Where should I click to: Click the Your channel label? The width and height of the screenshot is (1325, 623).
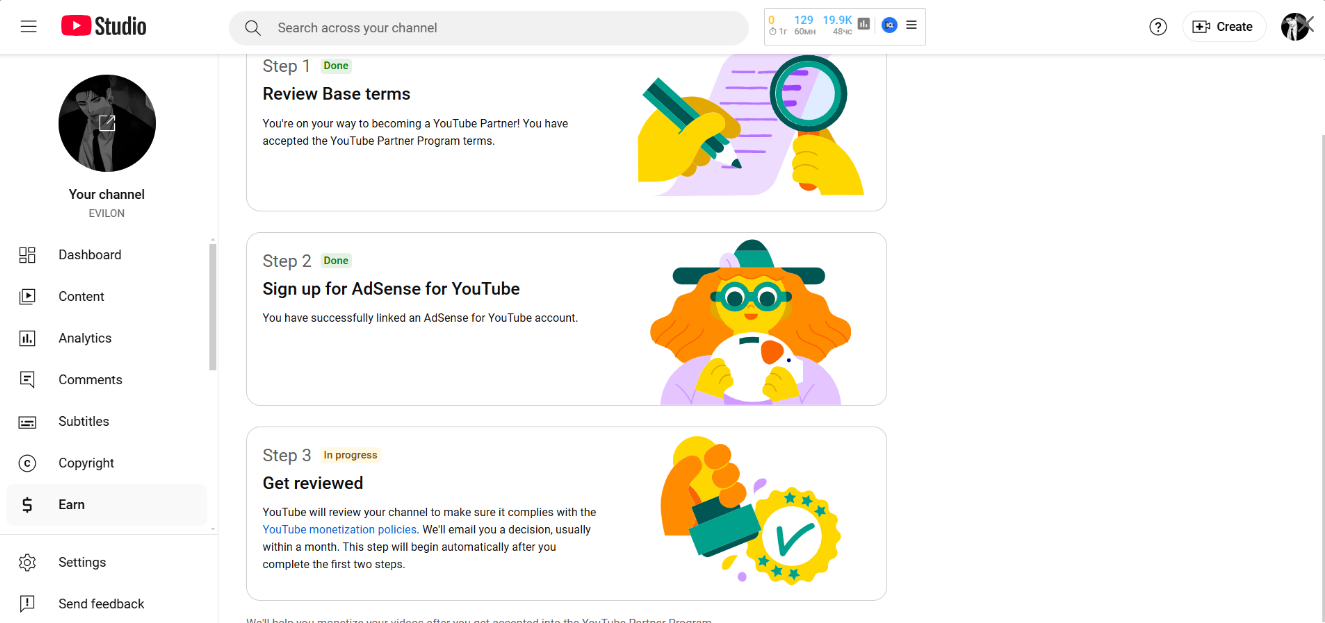pyautogui.click(x=107, y=195)
